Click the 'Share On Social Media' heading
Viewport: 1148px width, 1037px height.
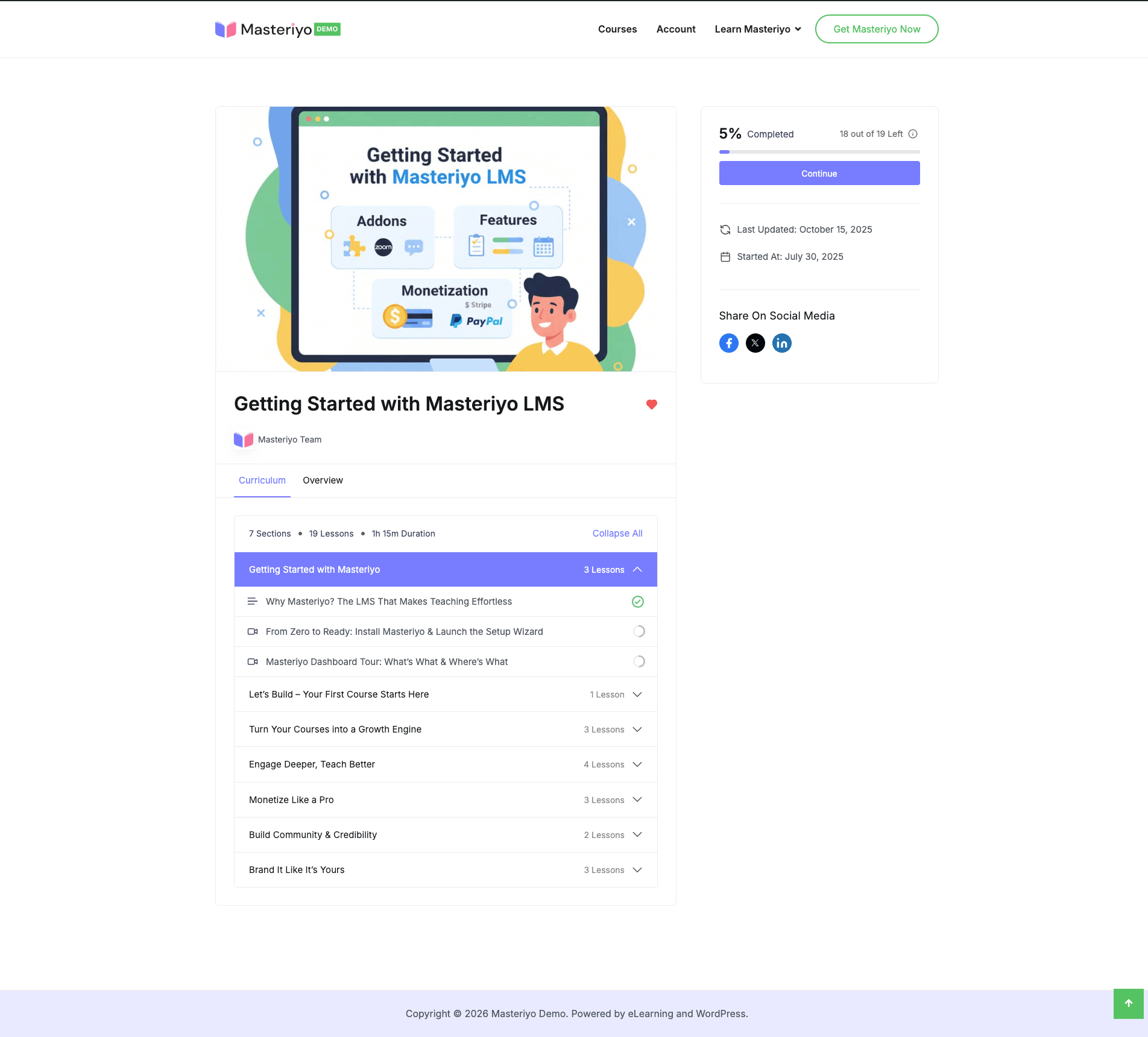click(x=777, y=316)
